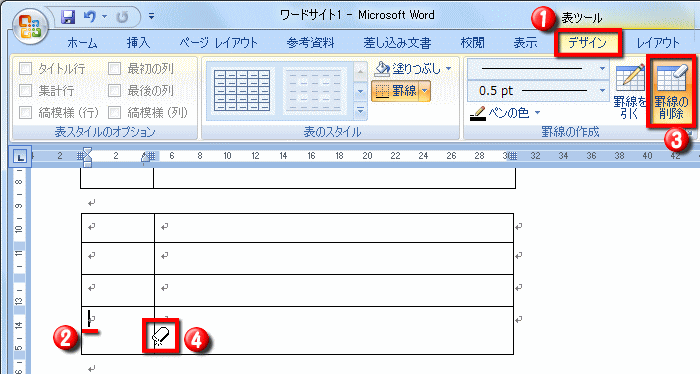This screenshot has width=700, height=374.
Task: Open the レイアウト table tools tab
Action: tap(658, 43)
